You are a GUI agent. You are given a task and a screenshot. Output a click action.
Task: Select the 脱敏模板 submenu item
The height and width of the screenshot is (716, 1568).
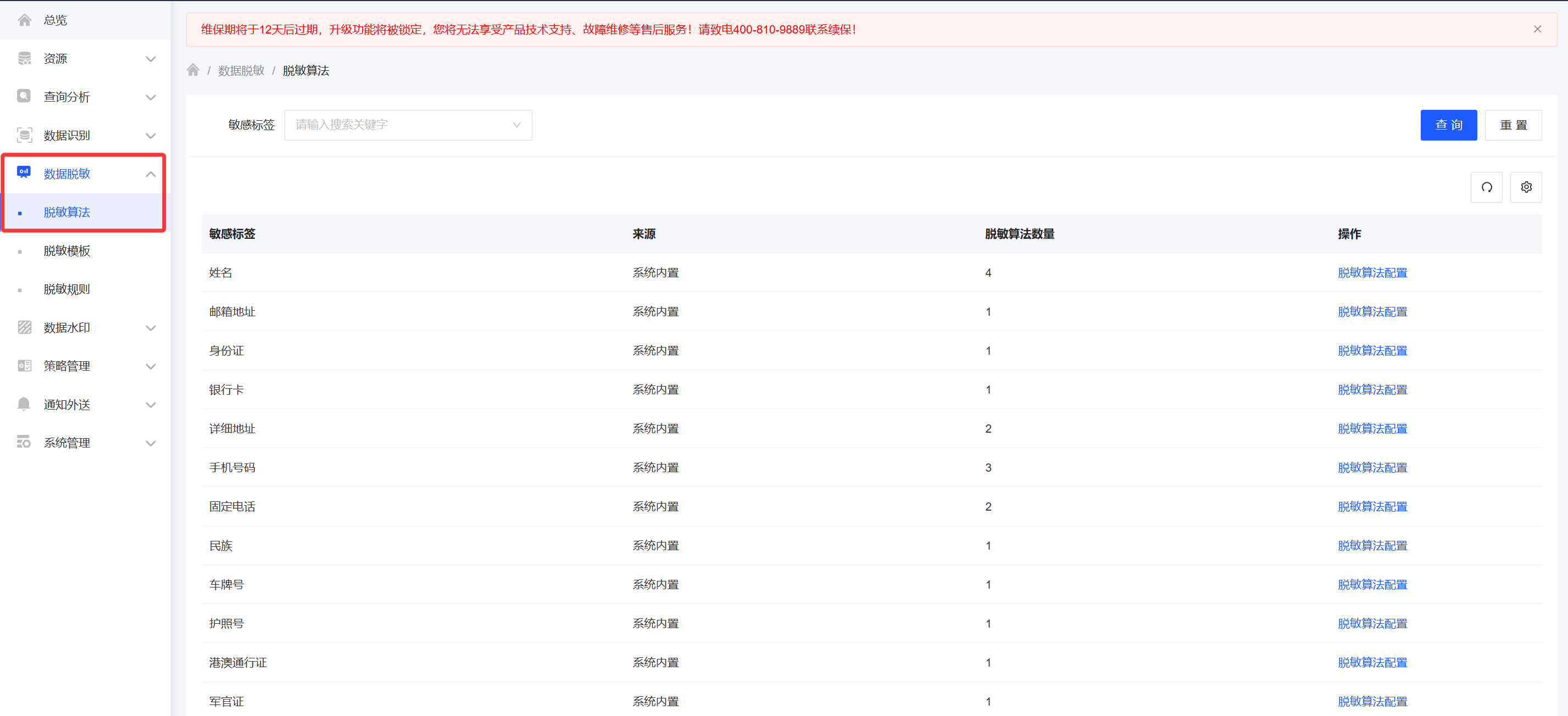point(67,250)
